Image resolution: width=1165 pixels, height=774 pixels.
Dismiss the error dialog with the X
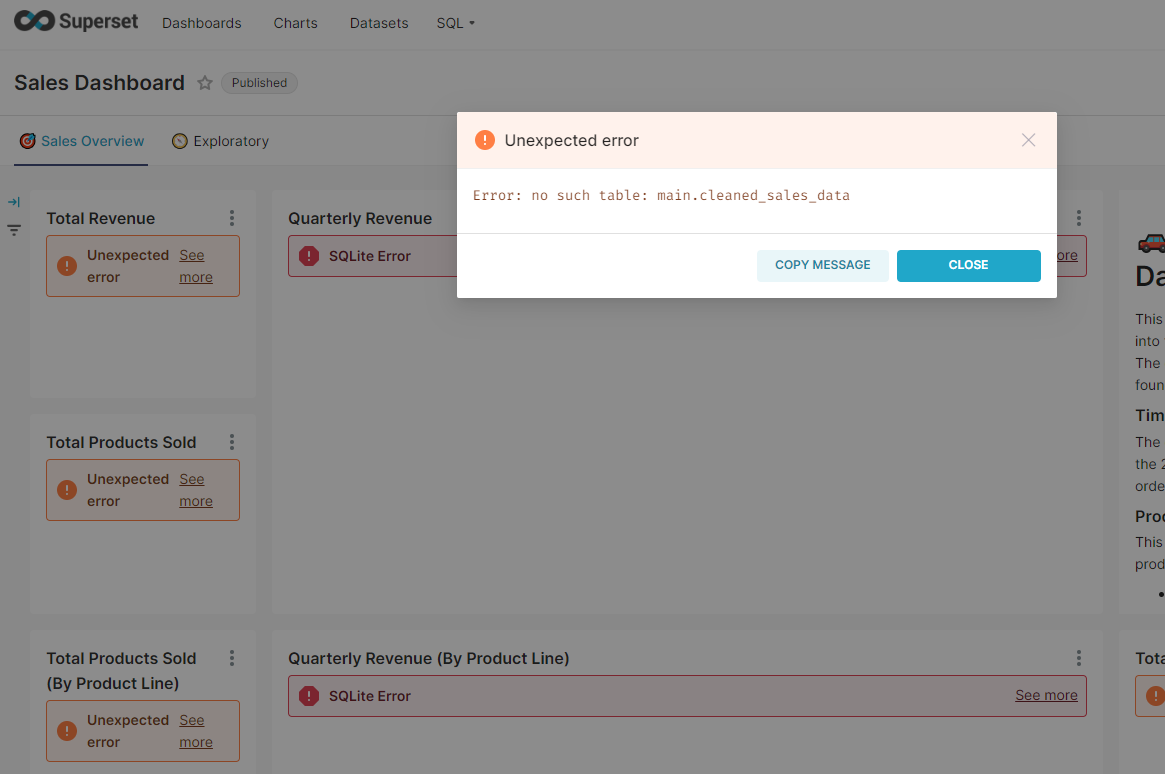tap(1028, 140)
